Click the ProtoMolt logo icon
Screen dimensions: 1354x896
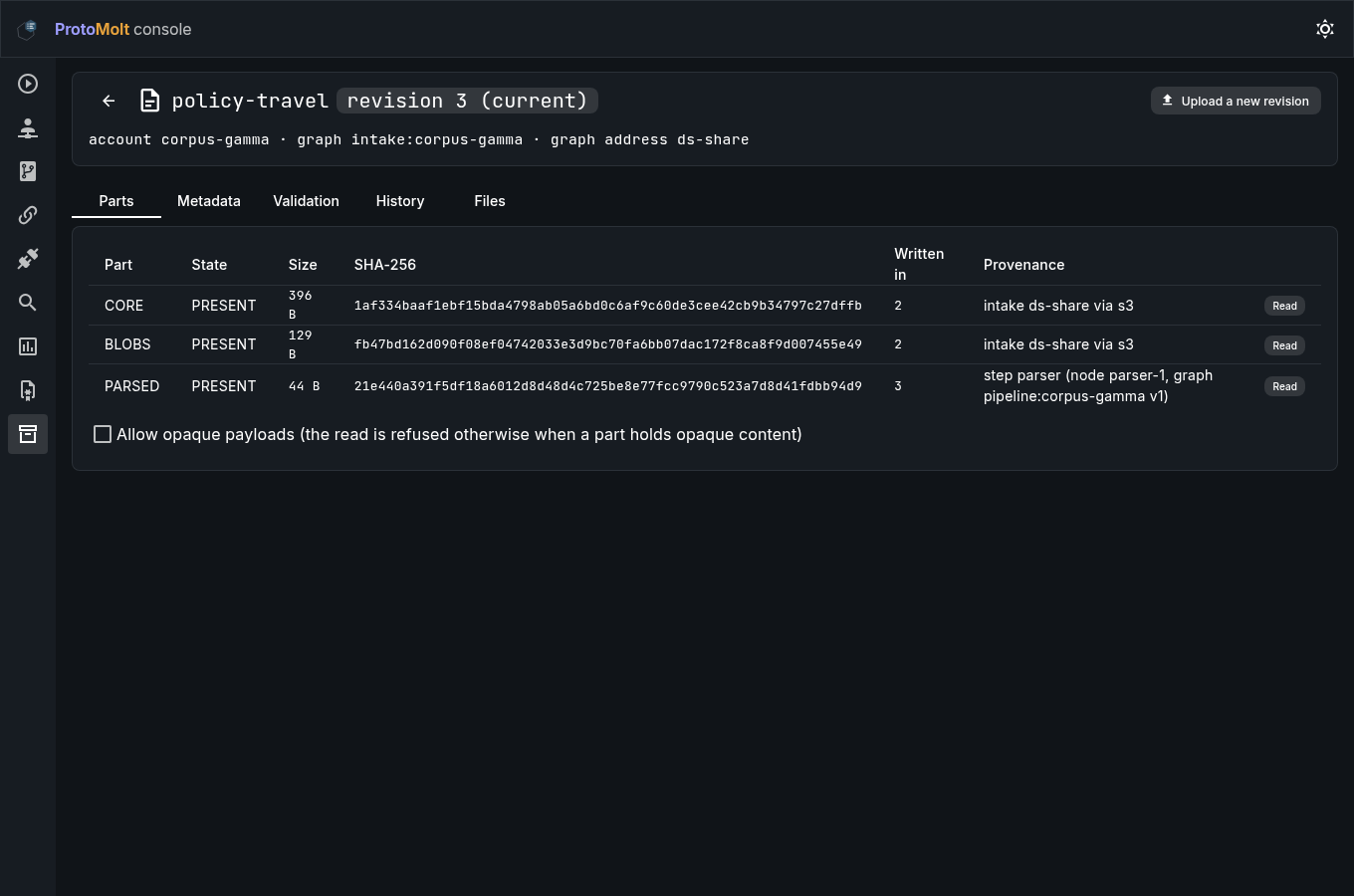point(27,29)
